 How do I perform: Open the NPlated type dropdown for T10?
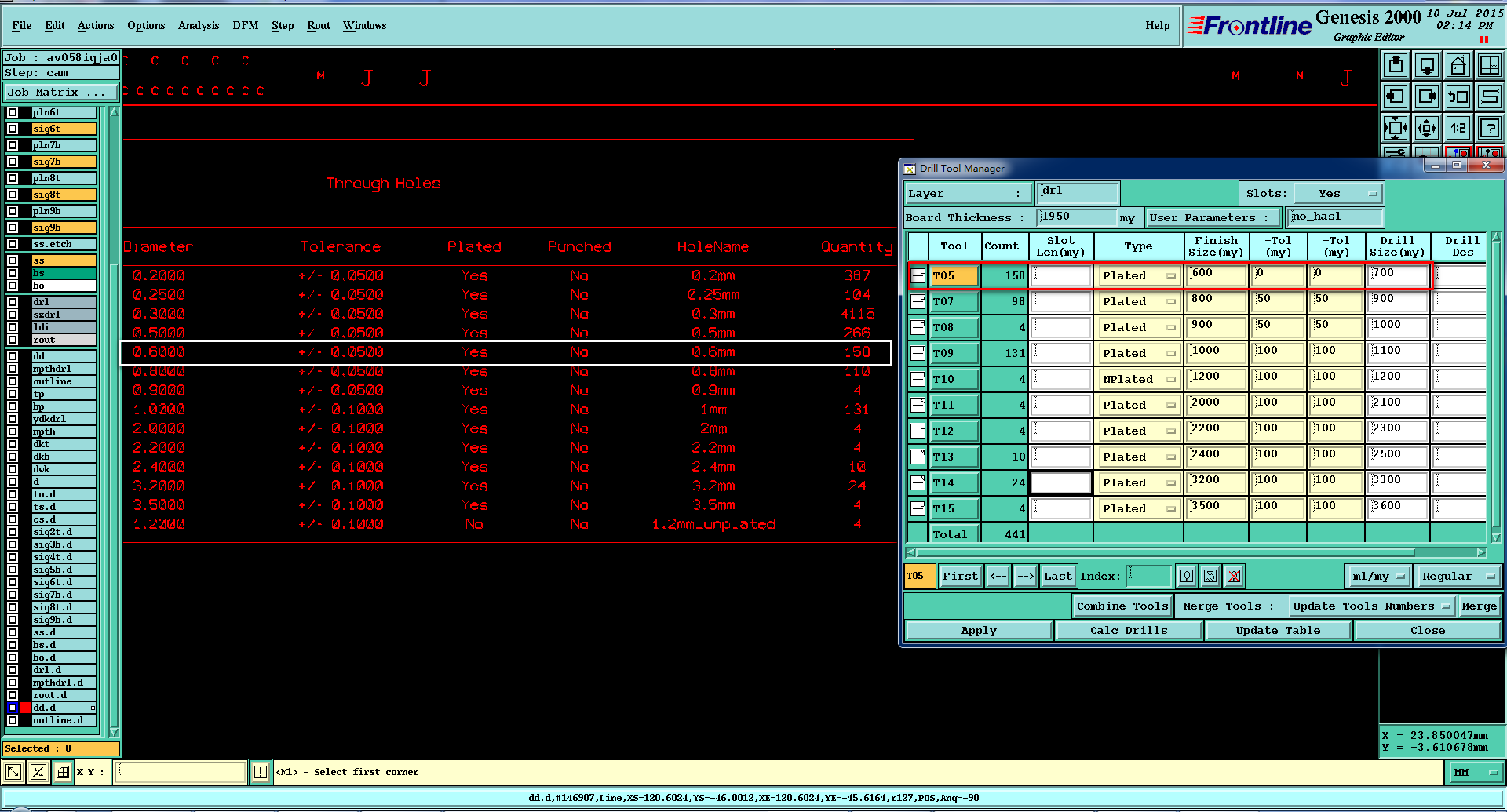click(1139, 379)
